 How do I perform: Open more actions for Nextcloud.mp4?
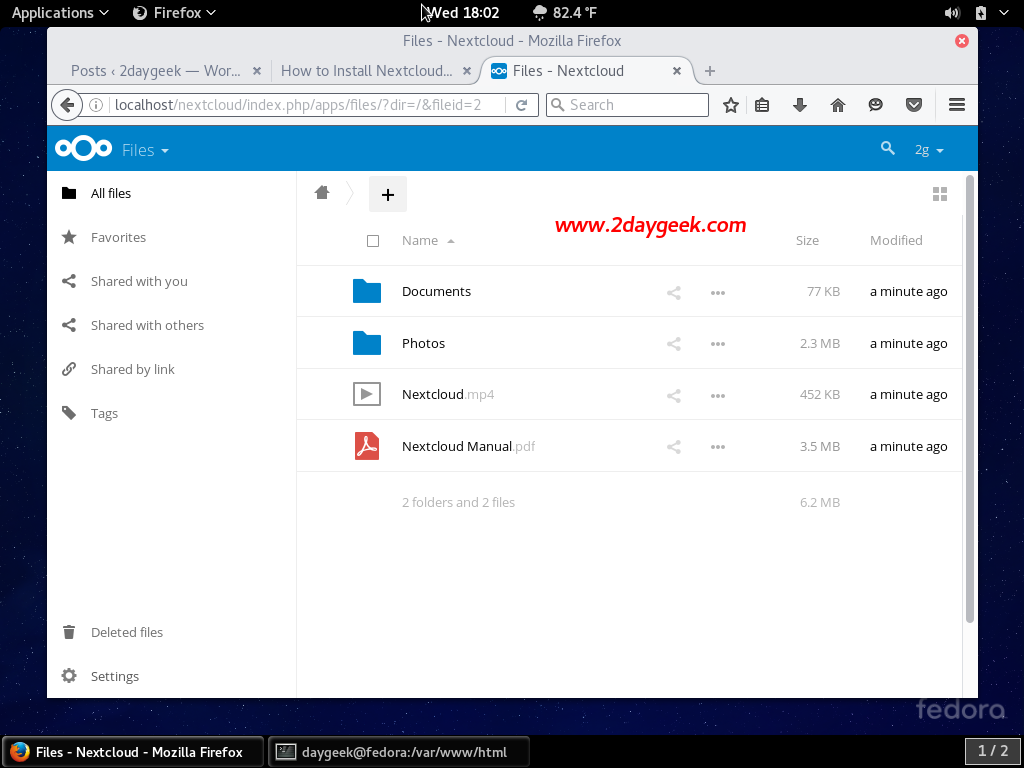pyautogui.click(x=718, y=395)
